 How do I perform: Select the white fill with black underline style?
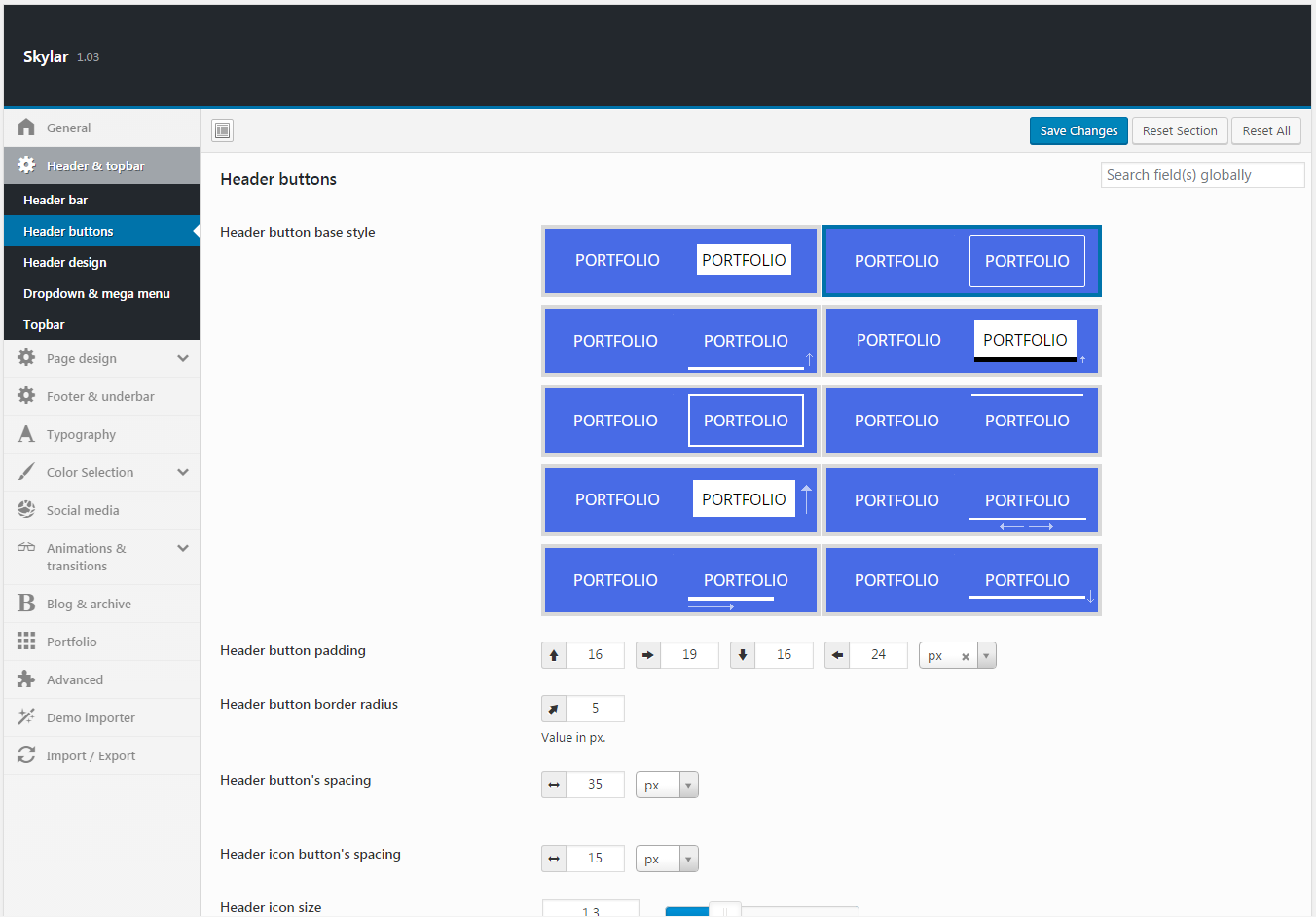pos(962,341)
